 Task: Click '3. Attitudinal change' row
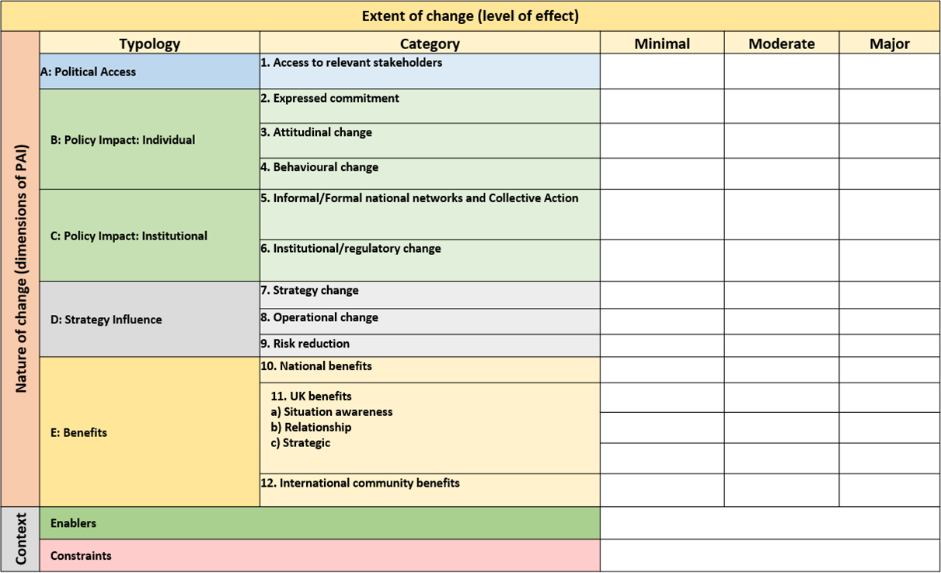430,141
